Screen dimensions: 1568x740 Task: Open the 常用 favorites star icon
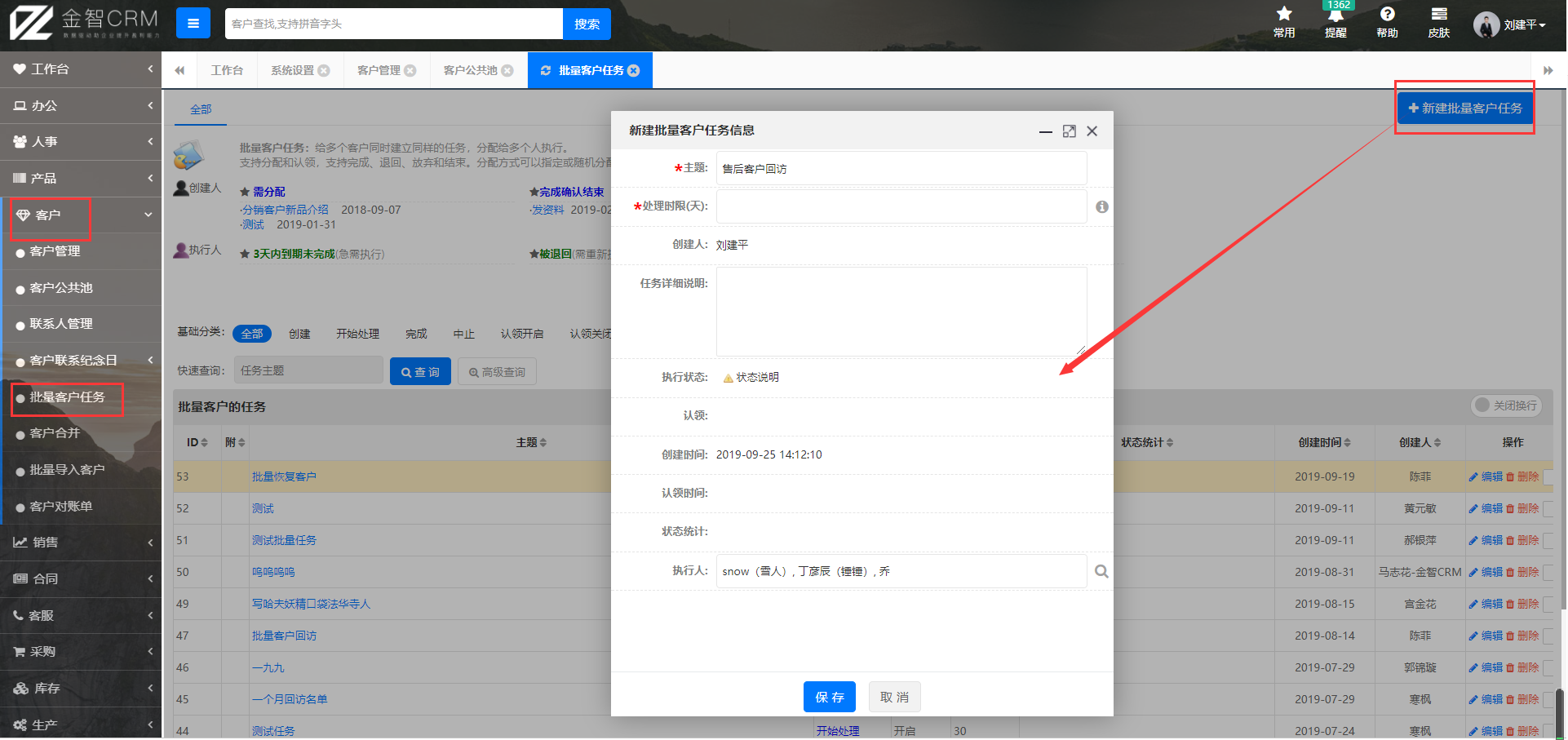point(1284,22)
